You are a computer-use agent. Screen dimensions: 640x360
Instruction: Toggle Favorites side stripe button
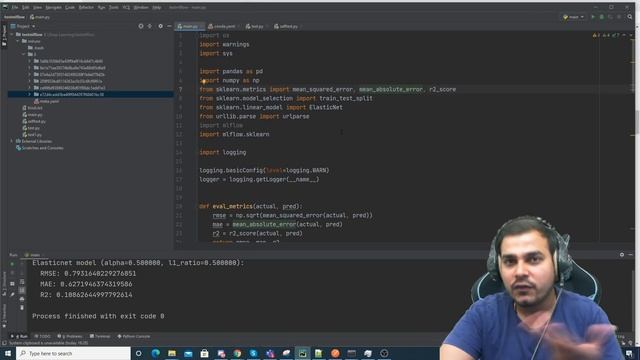coord(4,315)
